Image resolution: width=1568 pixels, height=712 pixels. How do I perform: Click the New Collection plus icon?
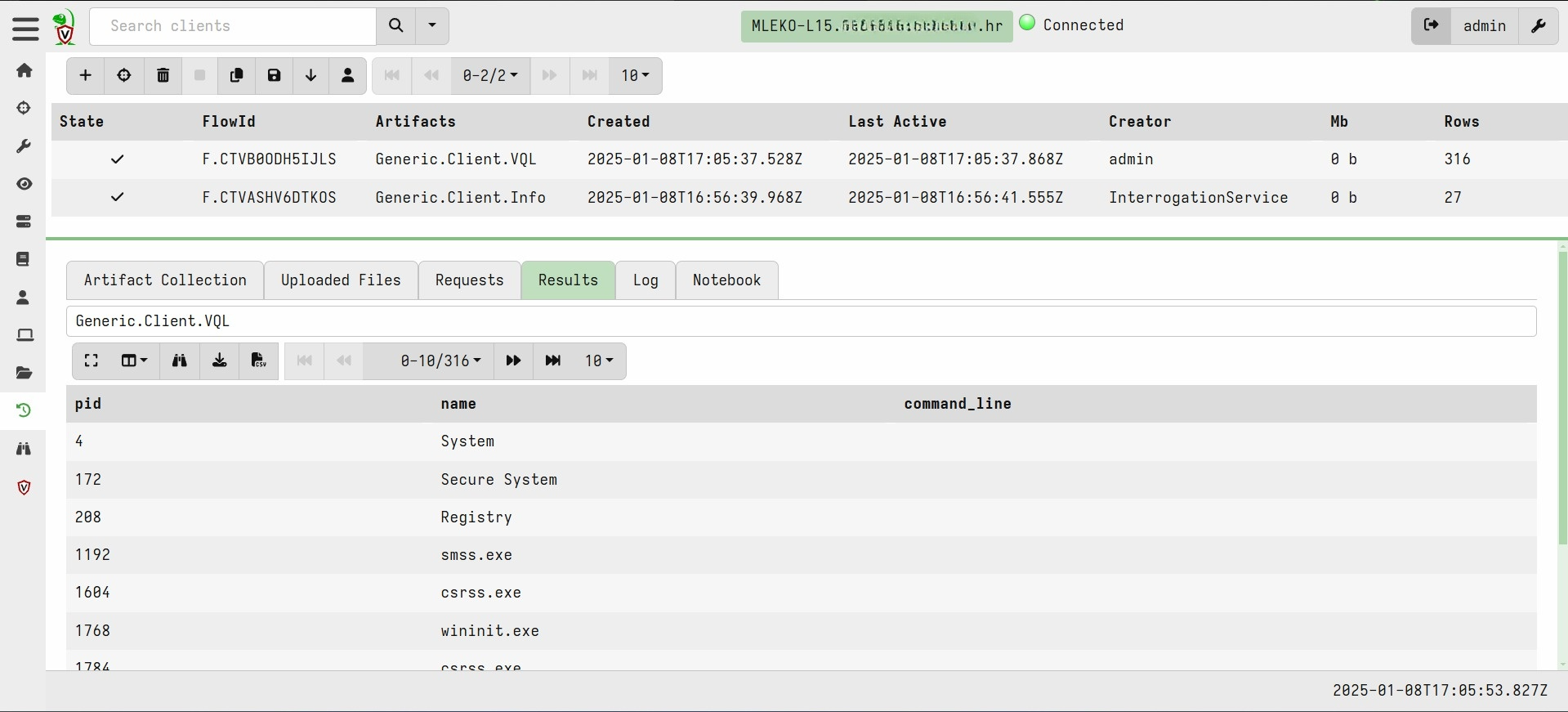coord(85,76)
